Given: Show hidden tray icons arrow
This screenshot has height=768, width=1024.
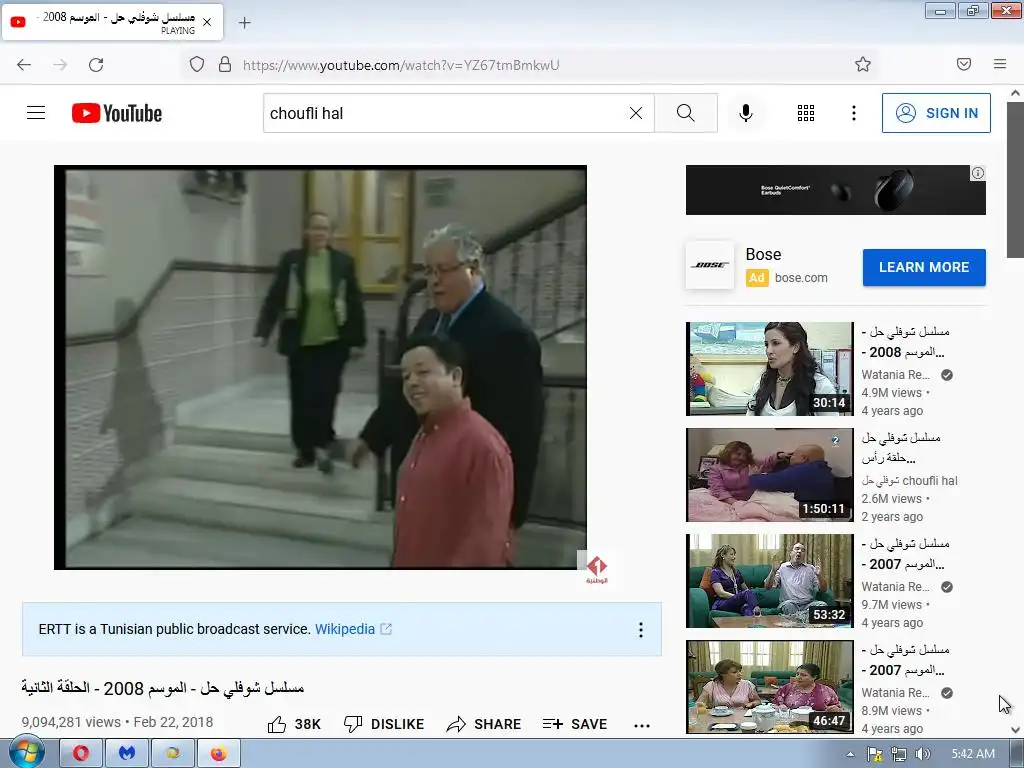Looking at the screenshot, I should point(850,754).
